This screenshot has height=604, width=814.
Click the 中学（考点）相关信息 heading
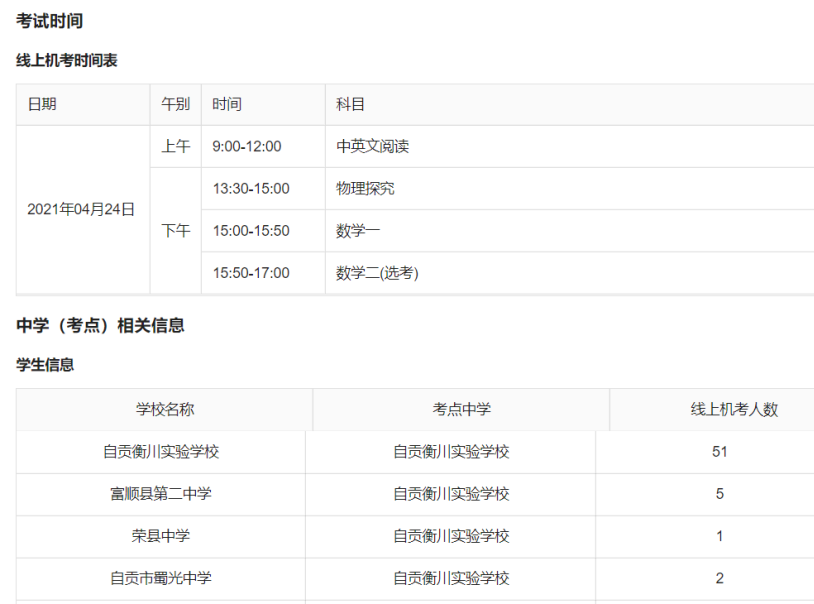click(x=100, y=325)
